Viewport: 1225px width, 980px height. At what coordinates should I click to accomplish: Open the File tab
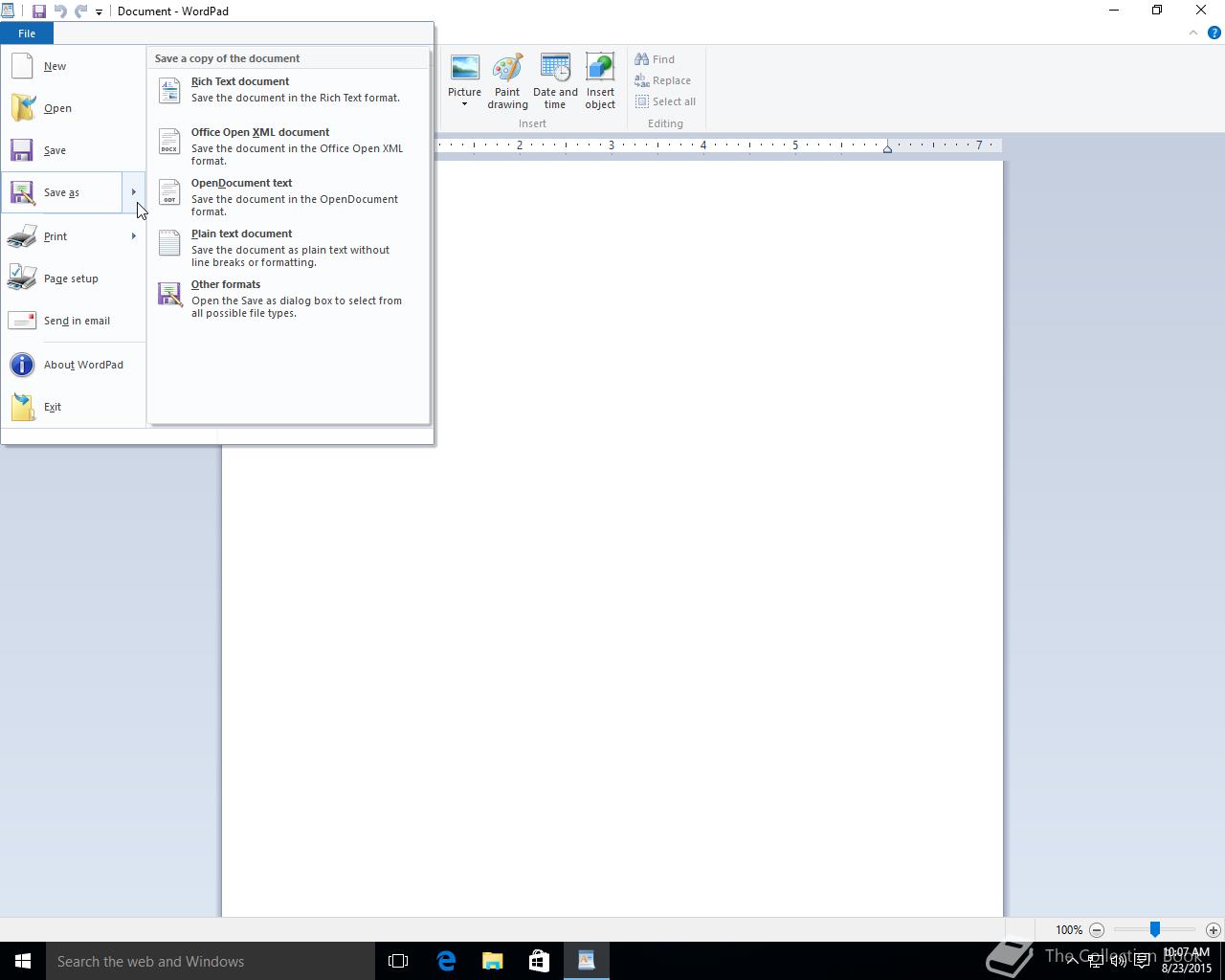click(x=27, y=33)
